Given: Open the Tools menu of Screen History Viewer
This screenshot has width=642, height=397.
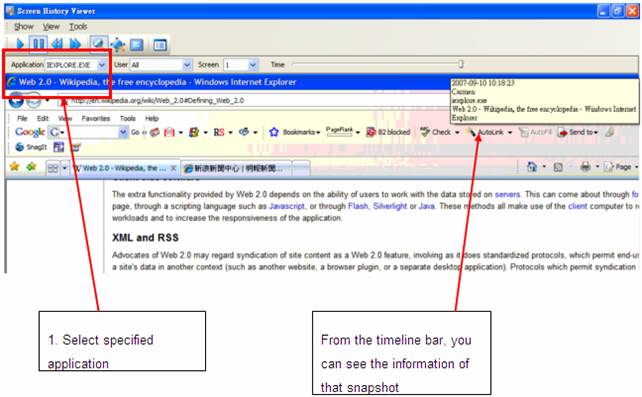Looking at the screenshot, I should click(x=78, y=27).
